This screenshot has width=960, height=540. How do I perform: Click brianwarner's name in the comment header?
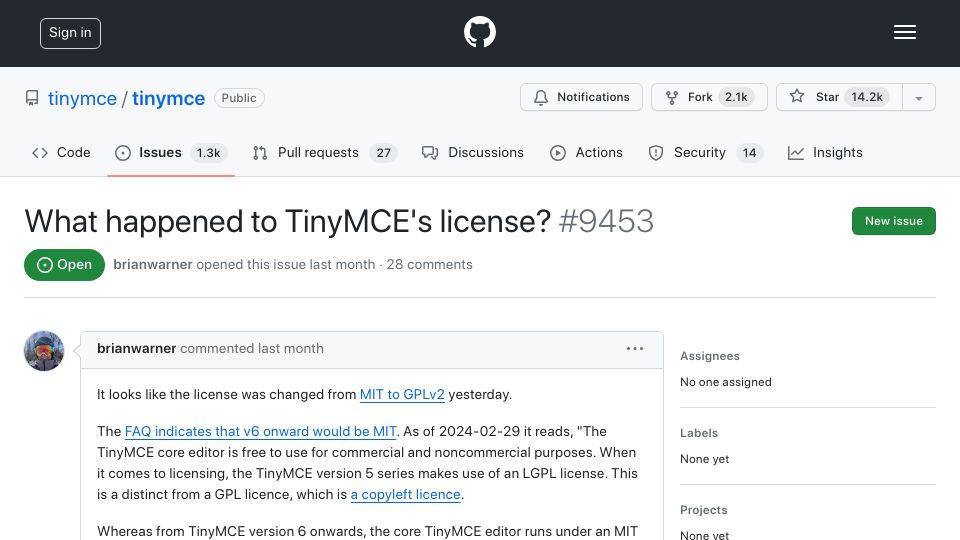pos(137,348)
